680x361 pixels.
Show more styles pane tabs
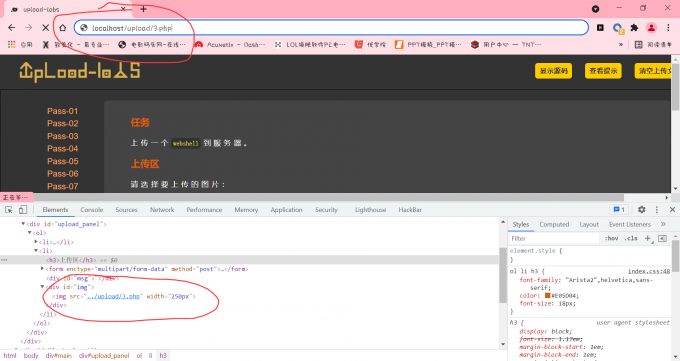663,224
